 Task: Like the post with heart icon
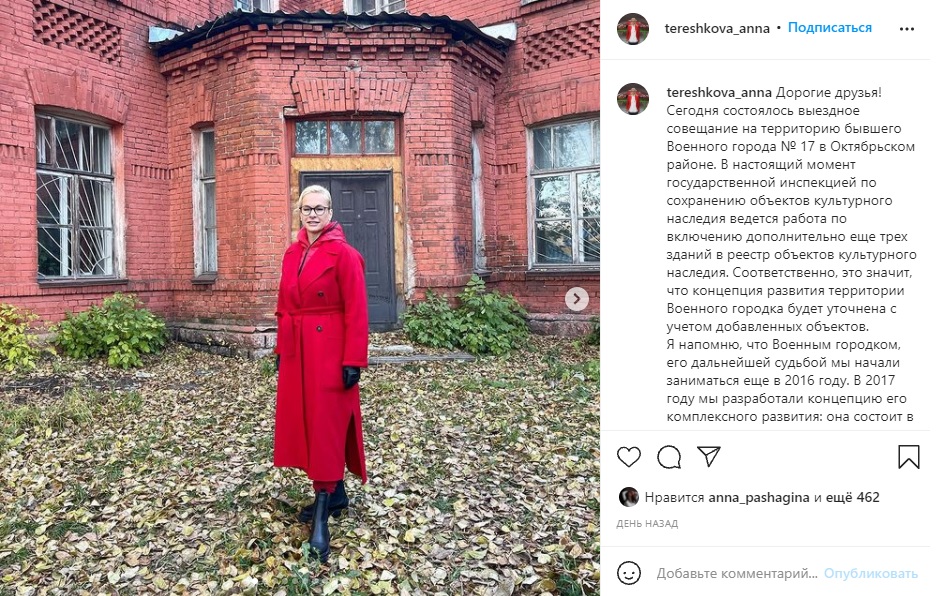point(629,457)
